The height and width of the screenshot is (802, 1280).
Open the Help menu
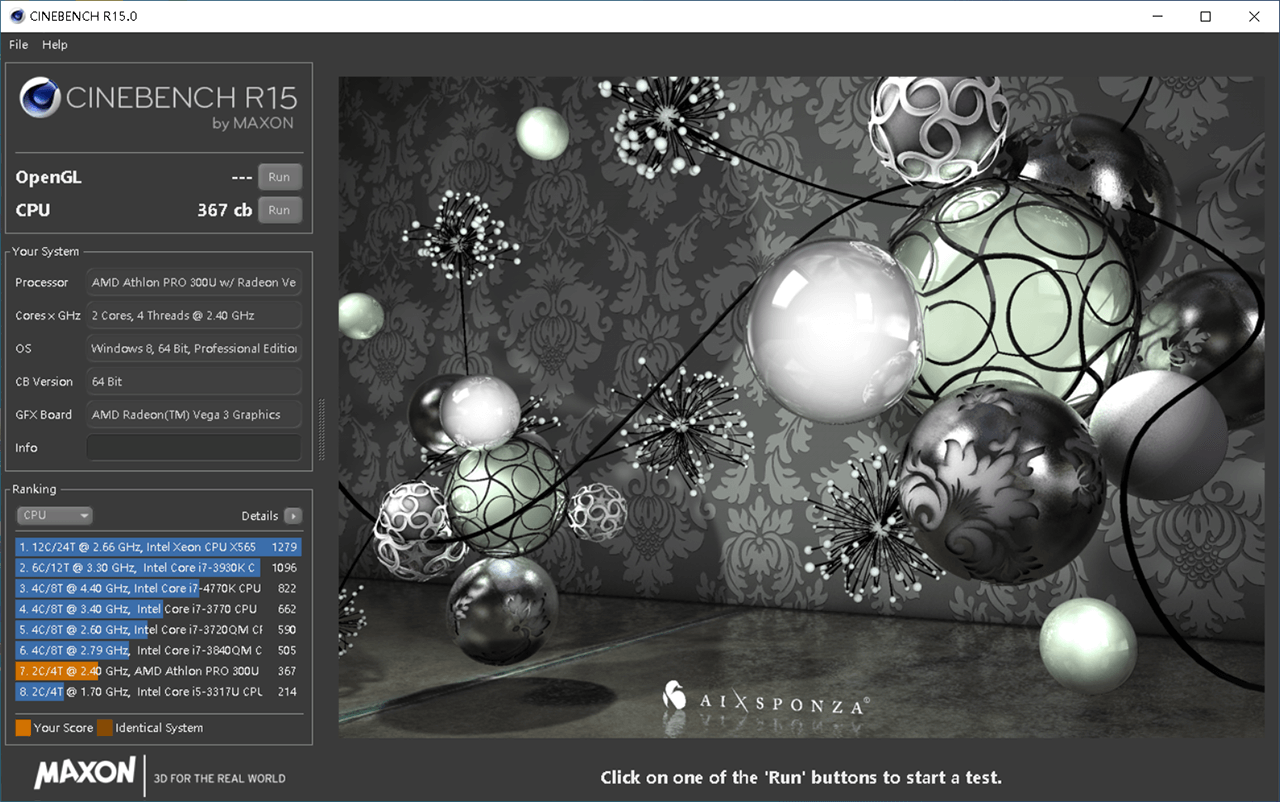pyautogui.click(x=55, y=45)
